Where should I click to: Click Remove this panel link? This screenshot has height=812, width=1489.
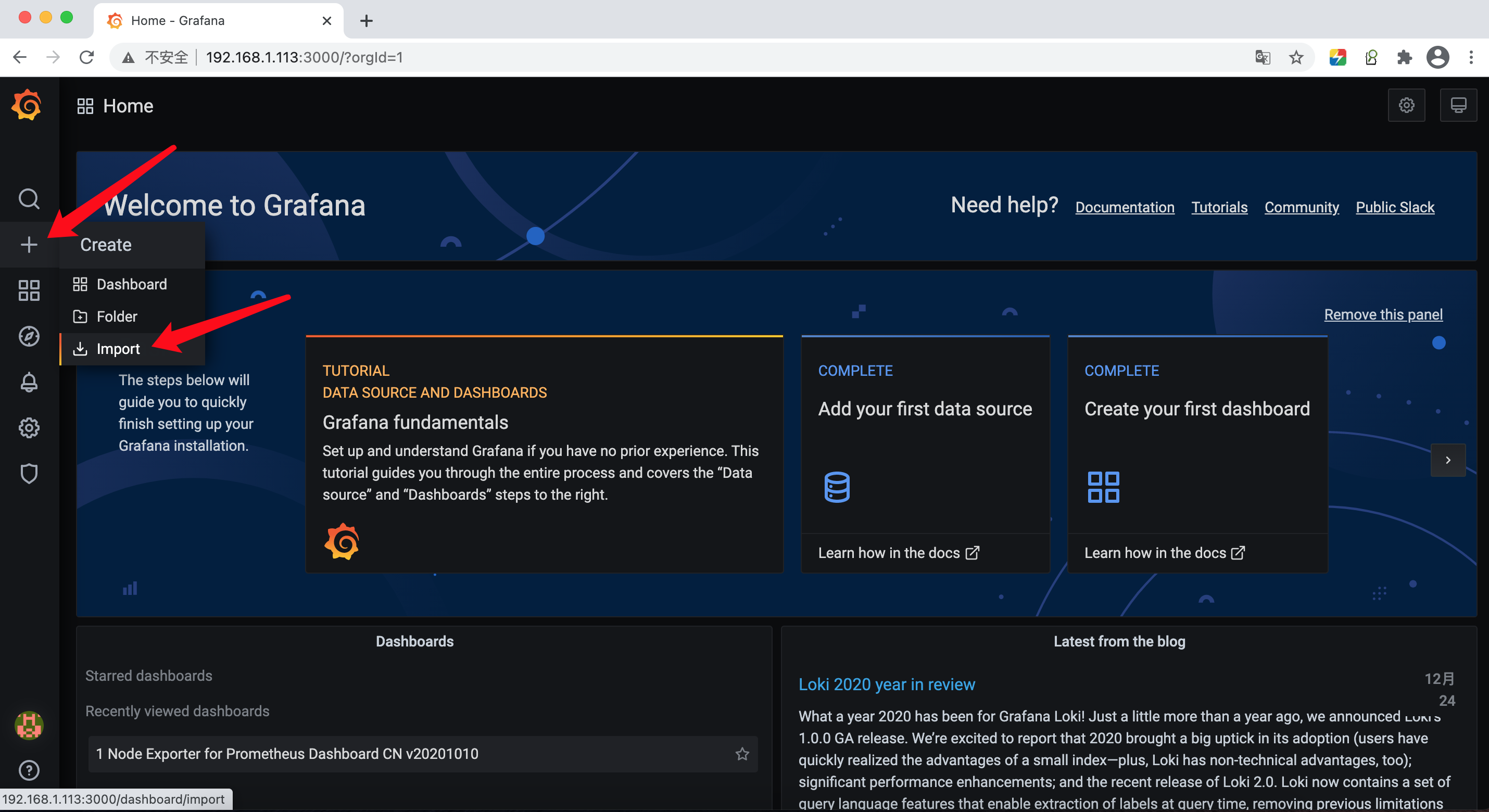1383,314
